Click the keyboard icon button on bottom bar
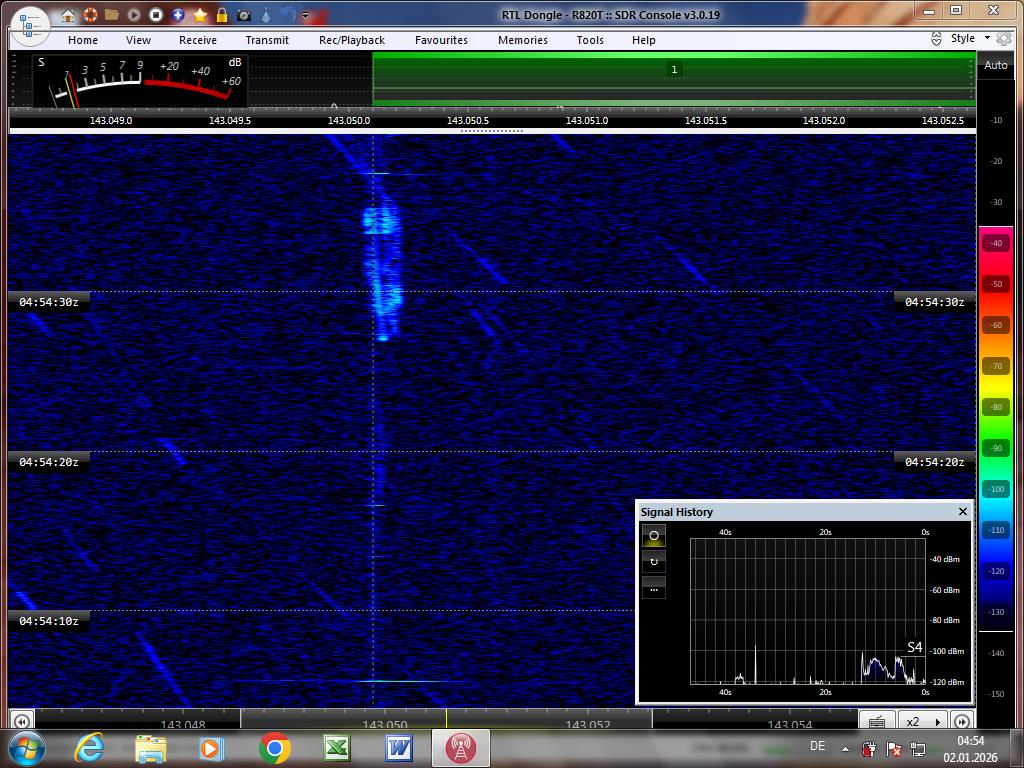The width and height of the screenshot is (1024, 768). [877, 721]
